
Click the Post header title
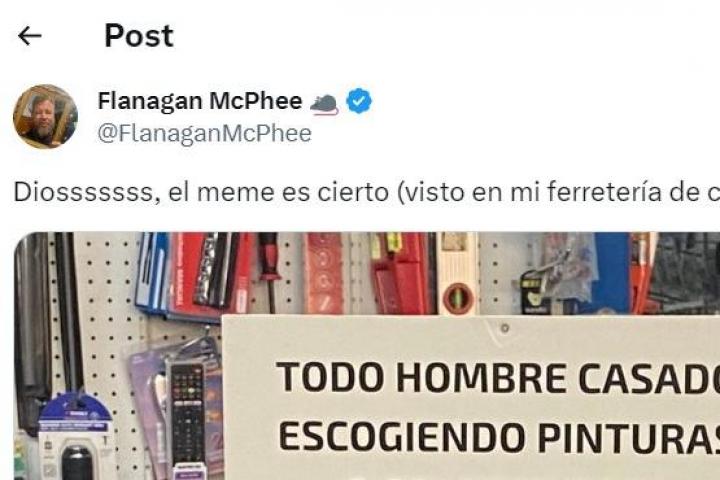(x=139, y=36)
